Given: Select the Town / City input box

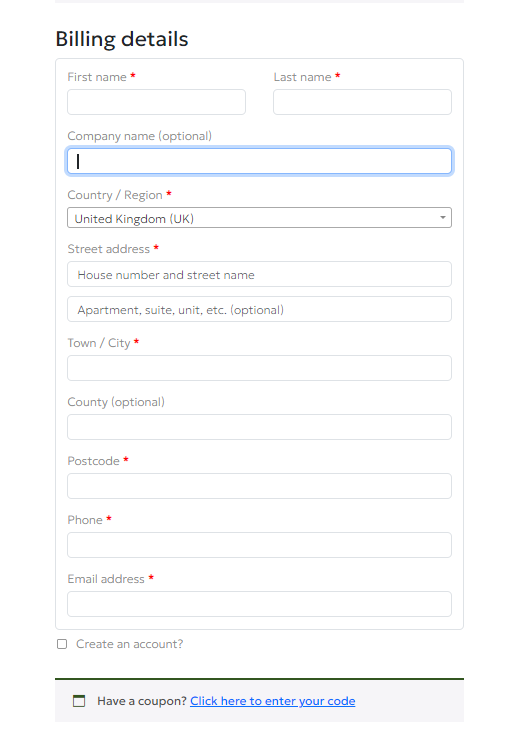Looking at the screenshot, I should (259, 368).
